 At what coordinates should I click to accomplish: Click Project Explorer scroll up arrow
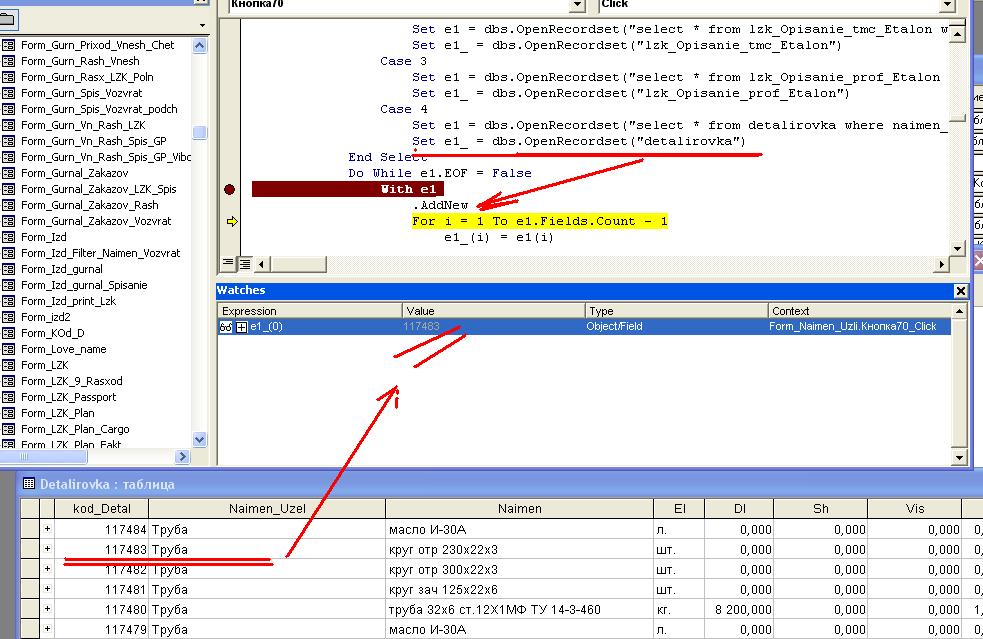[x=199, y=46]
